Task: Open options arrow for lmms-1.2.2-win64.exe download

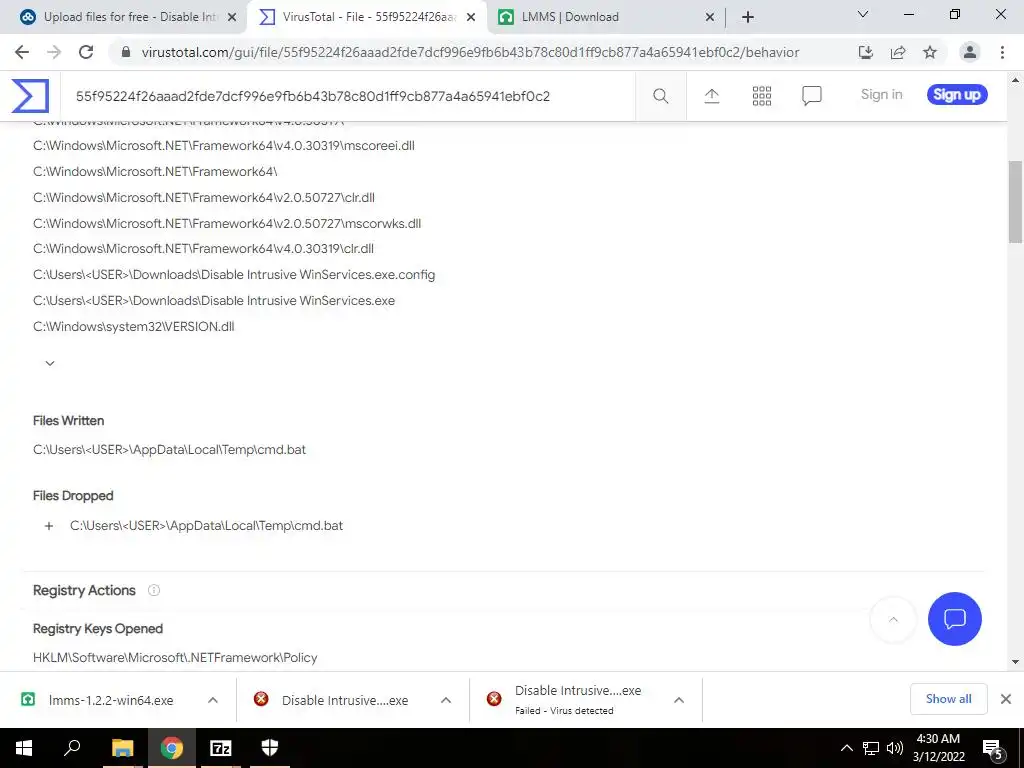Action: point(213,700)
